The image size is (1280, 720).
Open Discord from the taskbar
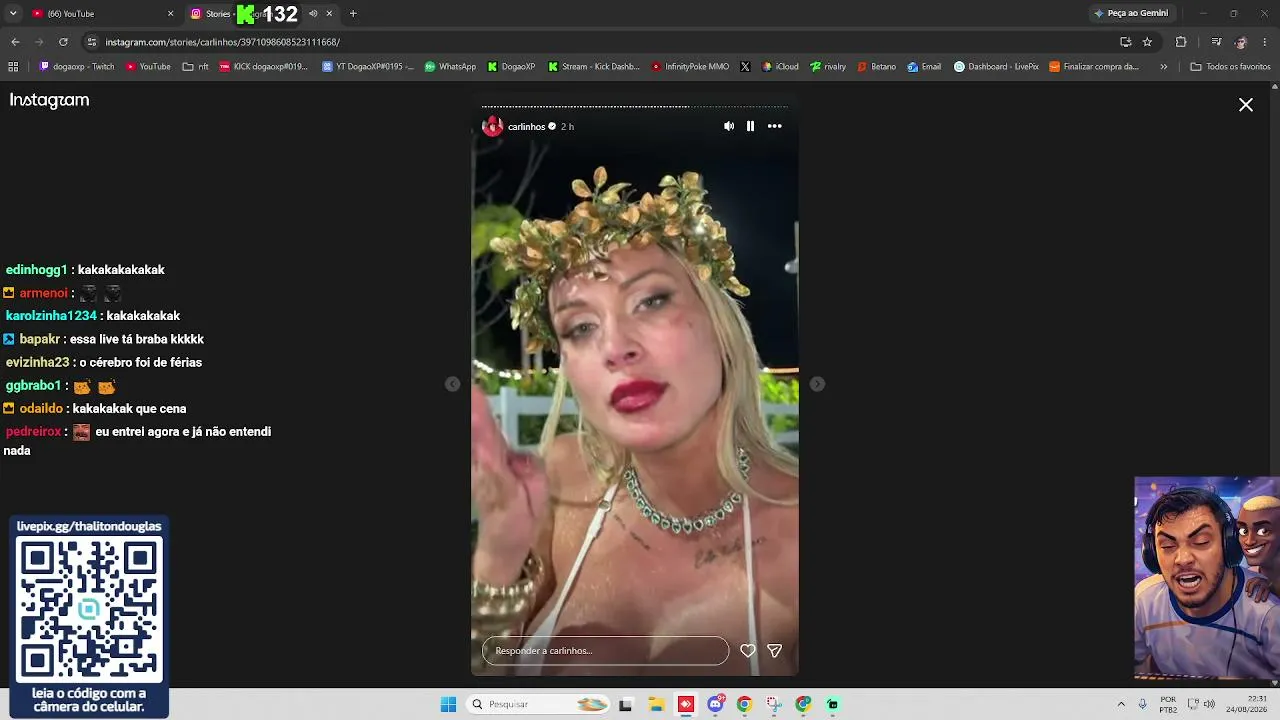click(x=715, y=704)
